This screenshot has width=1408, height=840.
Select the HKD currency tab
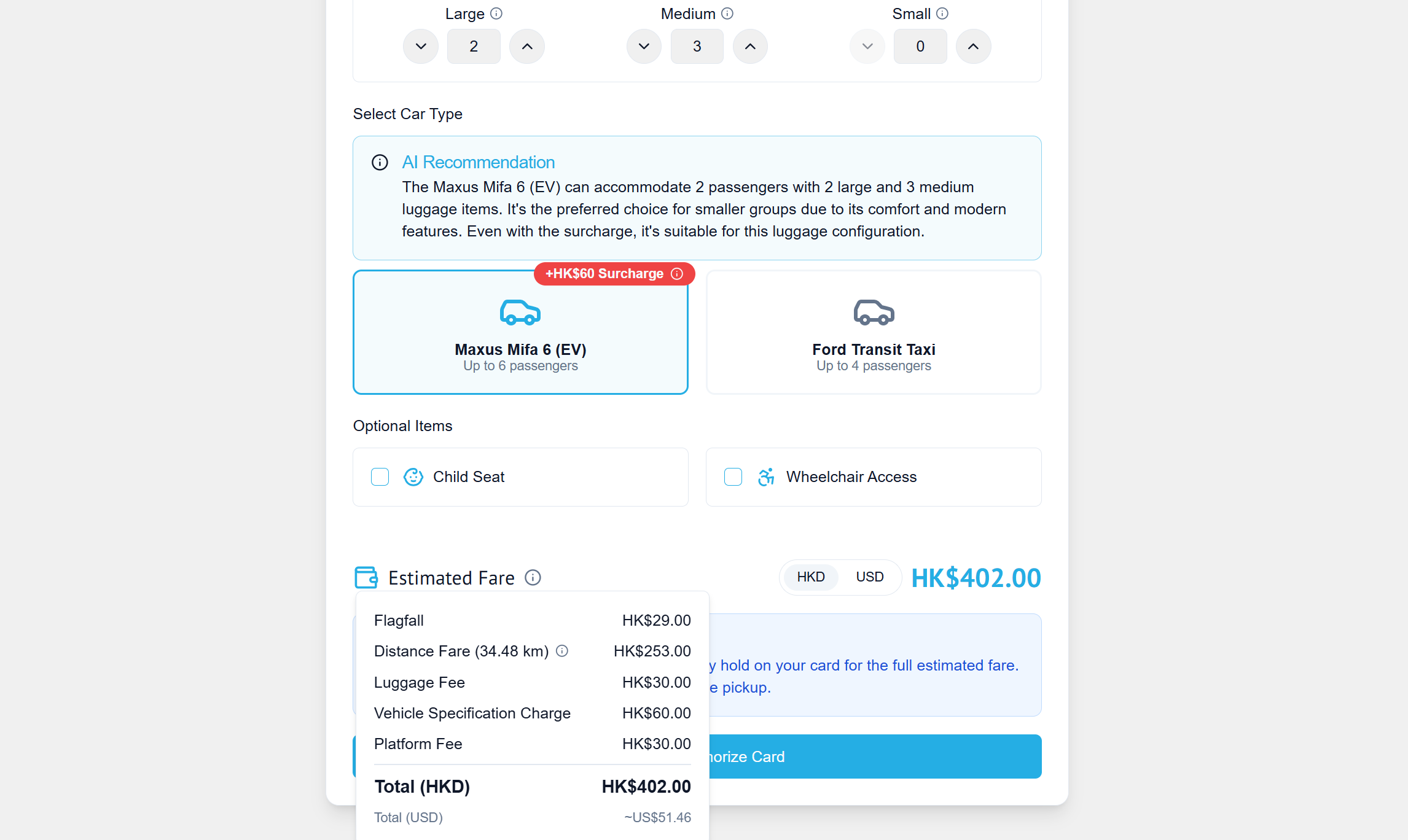coord(810,577)
